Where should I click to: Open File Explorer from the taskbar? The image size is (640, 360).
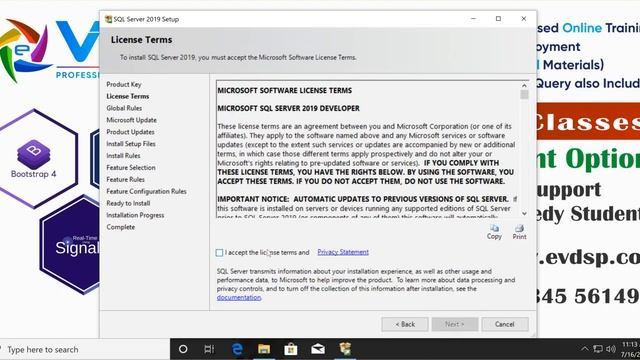[x=264, y=349]
